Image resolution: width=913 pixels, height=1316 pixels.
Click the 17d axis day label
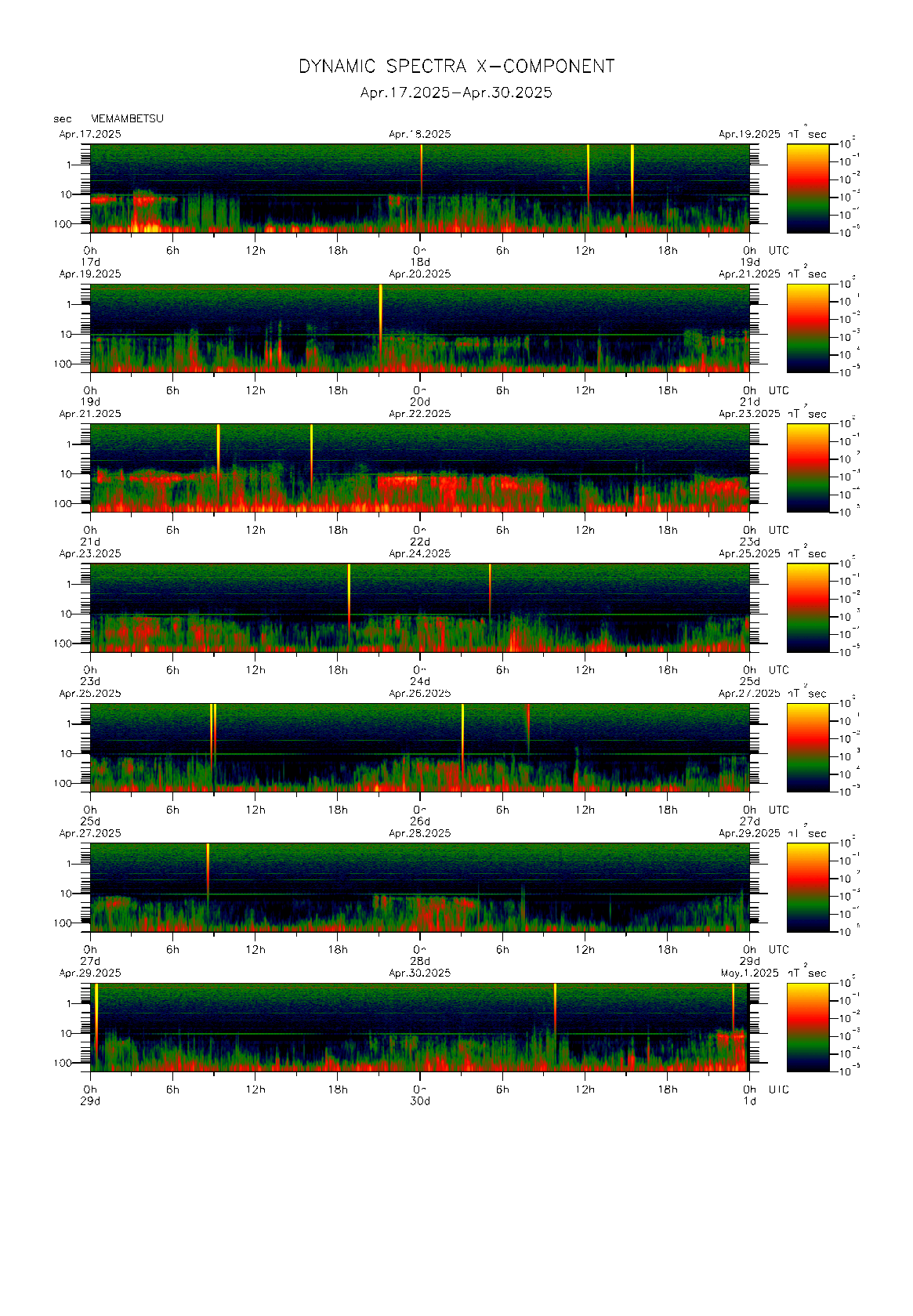click(91, 262)
